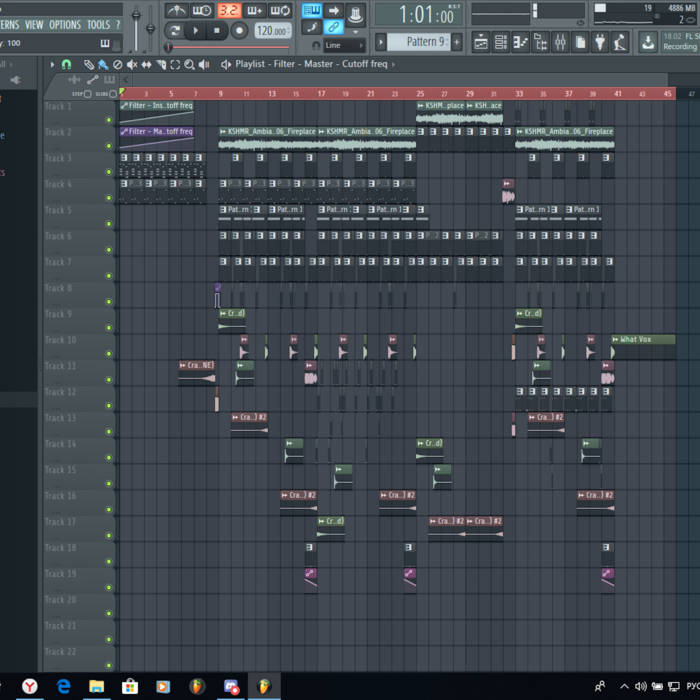Mute Track 3 with its green light
This screenshot has width=700, height=700.
point(109,172)
